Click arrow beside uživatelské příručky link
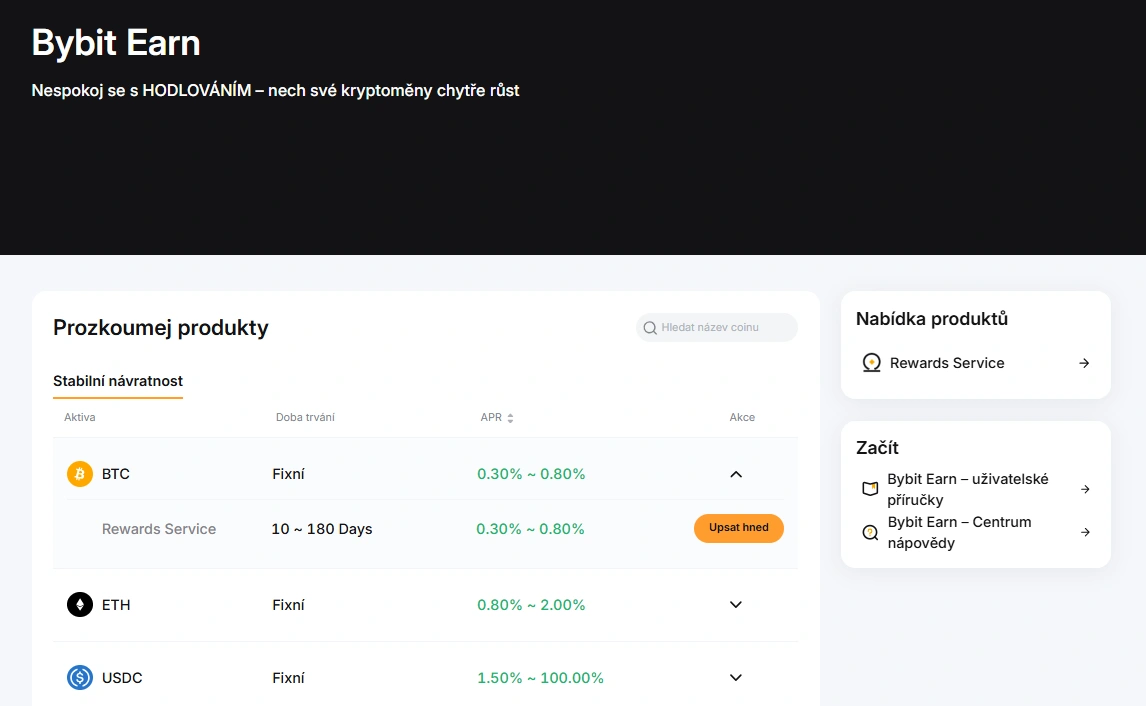1146x706 pixels. [1085, 489]
